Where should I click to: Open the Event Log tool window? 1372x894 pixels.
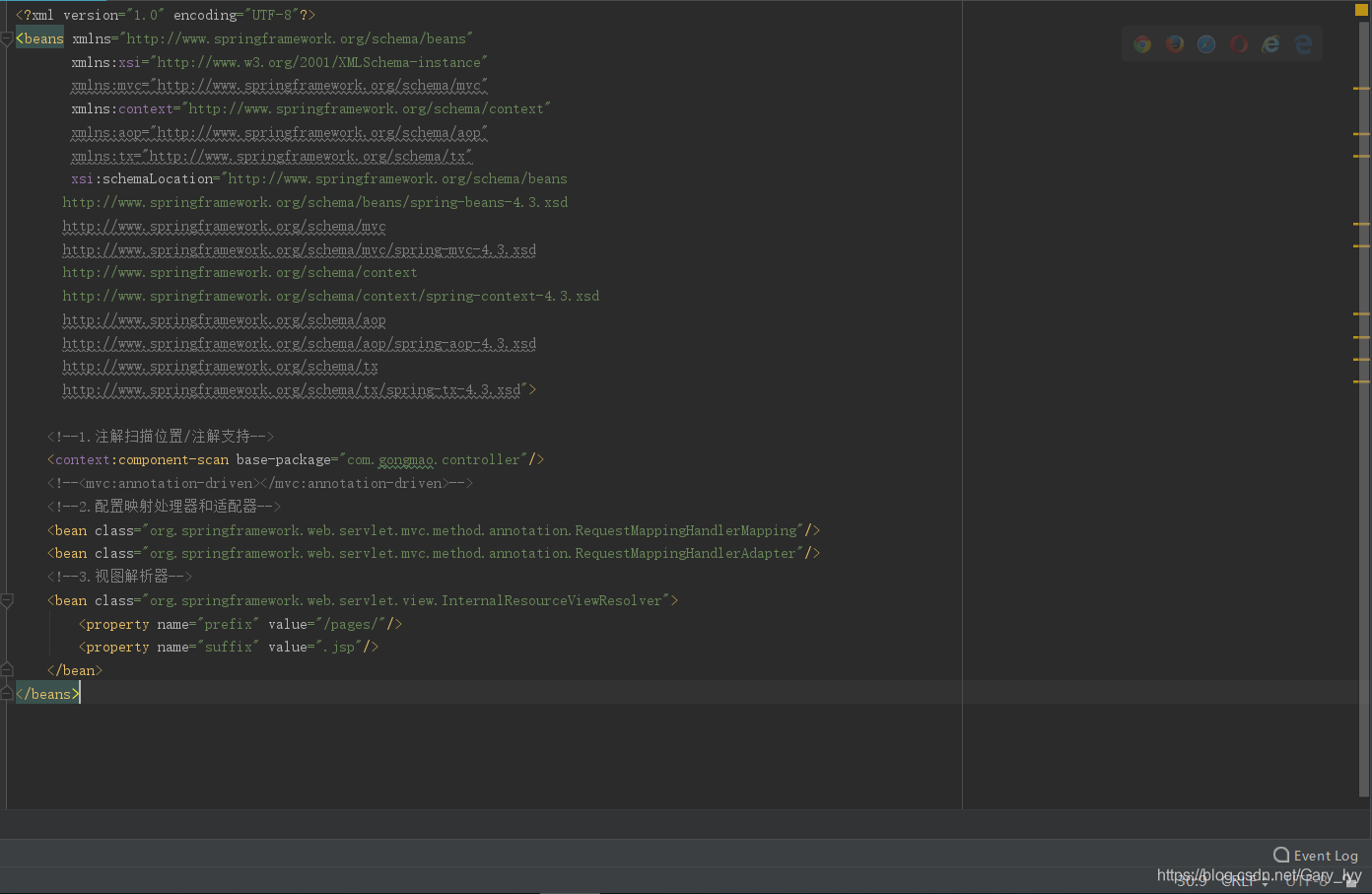(x=1316, y=856)
